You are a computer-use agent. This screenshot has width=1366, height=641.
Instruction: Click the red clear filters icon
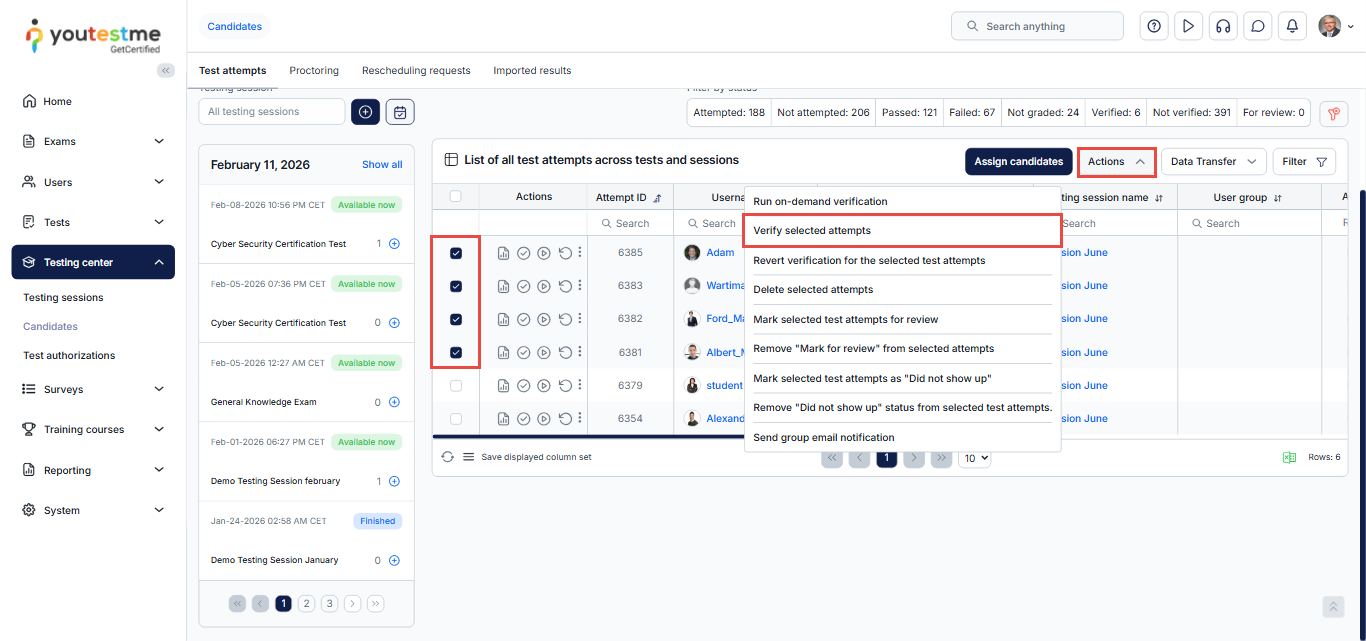[x=1333, y=114]
